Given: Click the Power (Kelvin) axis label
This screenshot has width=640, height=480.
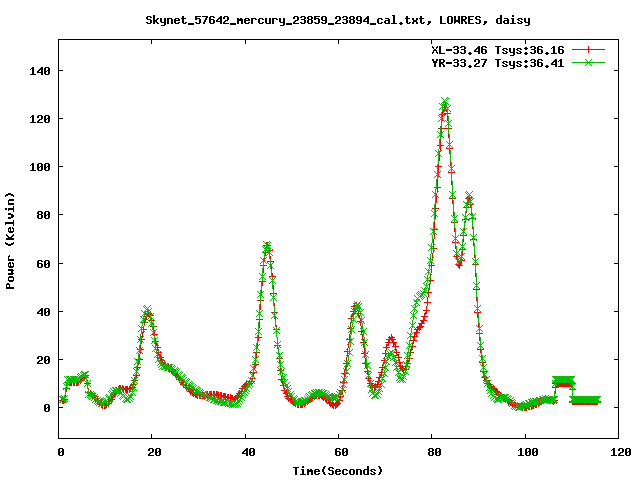Looking at the screenshot, I should 10,241.
